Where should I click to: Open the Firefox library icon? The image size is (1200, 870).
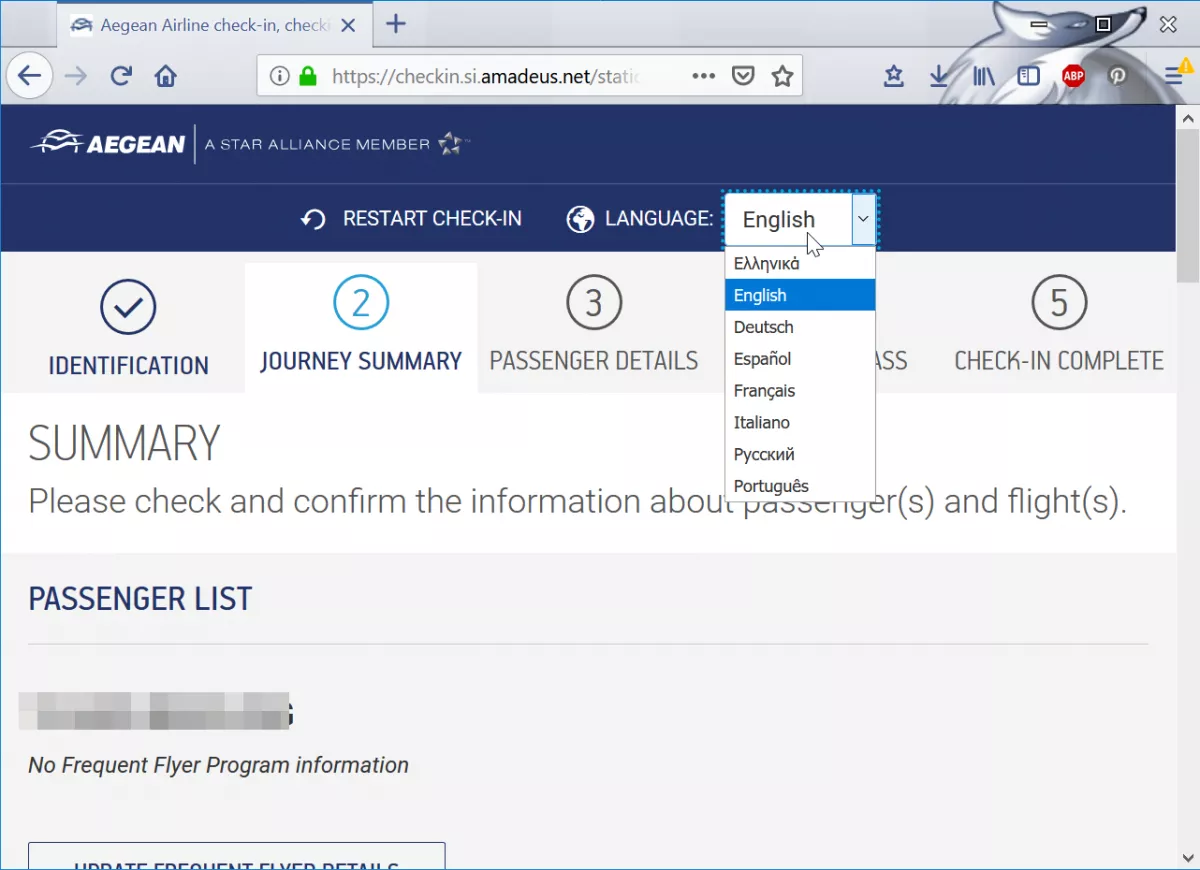click(983, 76)
